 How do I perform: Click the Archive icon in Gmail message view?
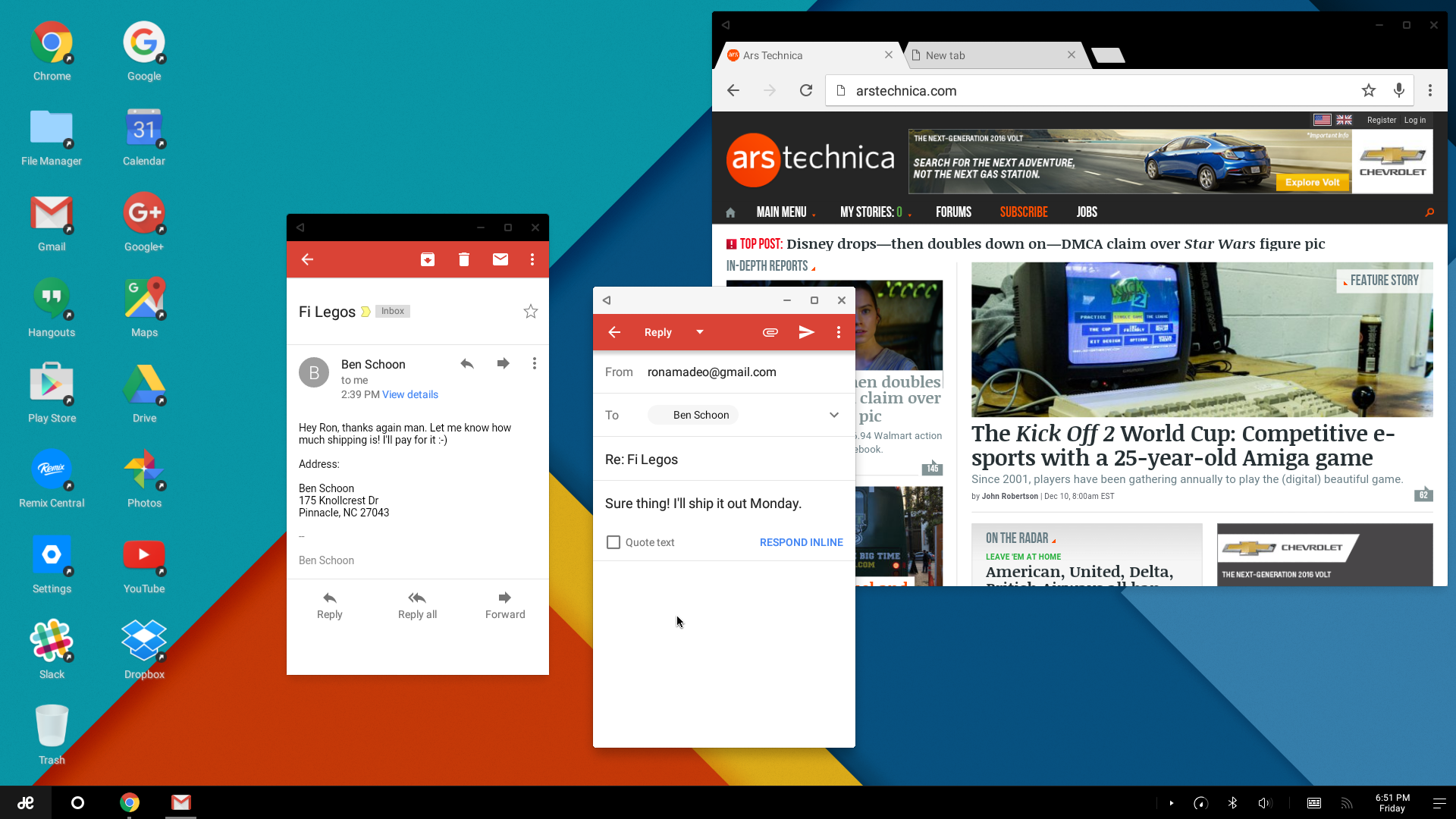coord(427,259)
